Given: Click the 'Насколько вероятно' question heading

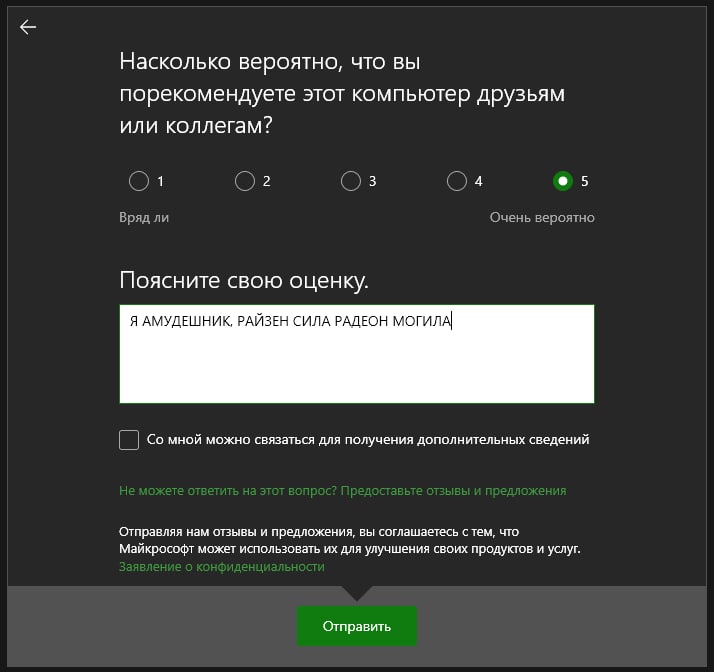Looking at the screenshot, I should tap(342, 93).
